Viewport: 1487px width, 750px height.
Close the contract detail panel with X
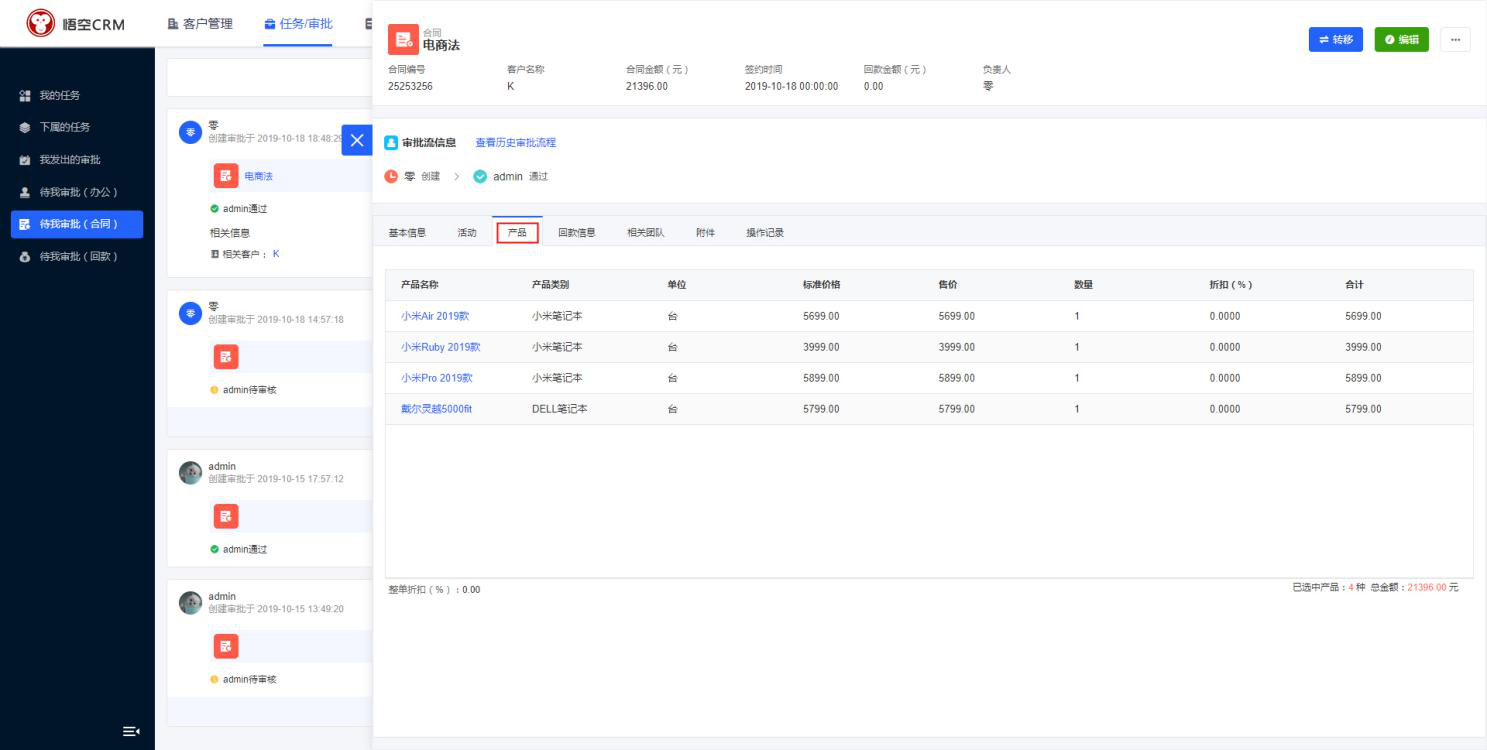coord(356,140)
